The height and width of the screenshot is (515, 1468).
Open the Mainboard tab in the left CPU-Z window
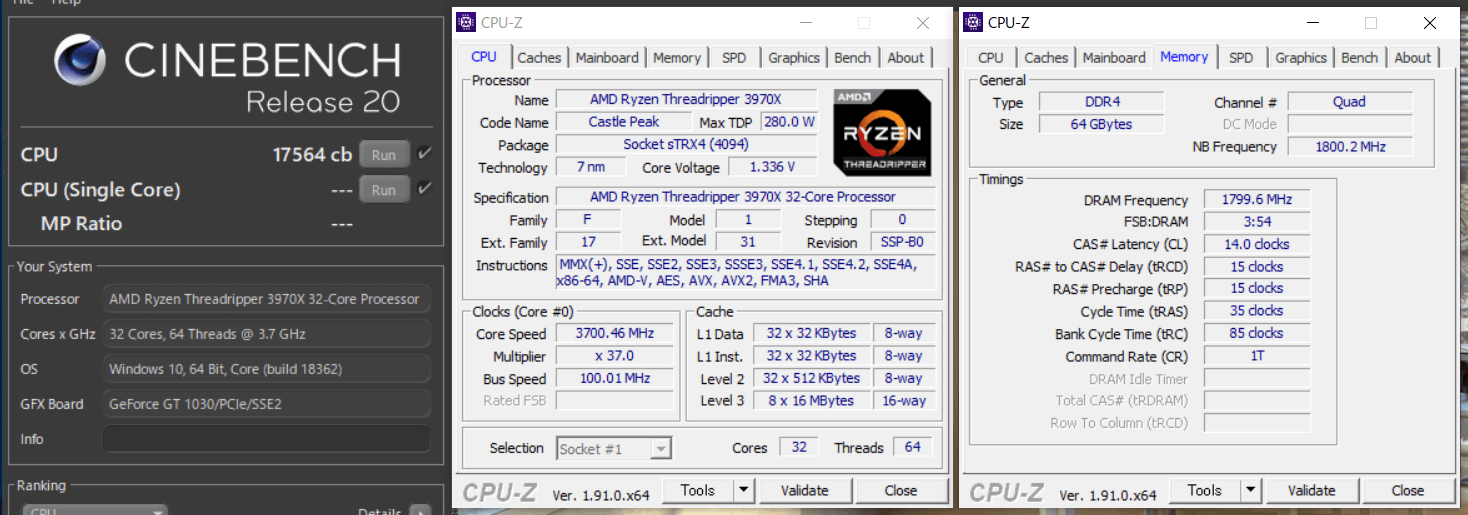point(607,58)
